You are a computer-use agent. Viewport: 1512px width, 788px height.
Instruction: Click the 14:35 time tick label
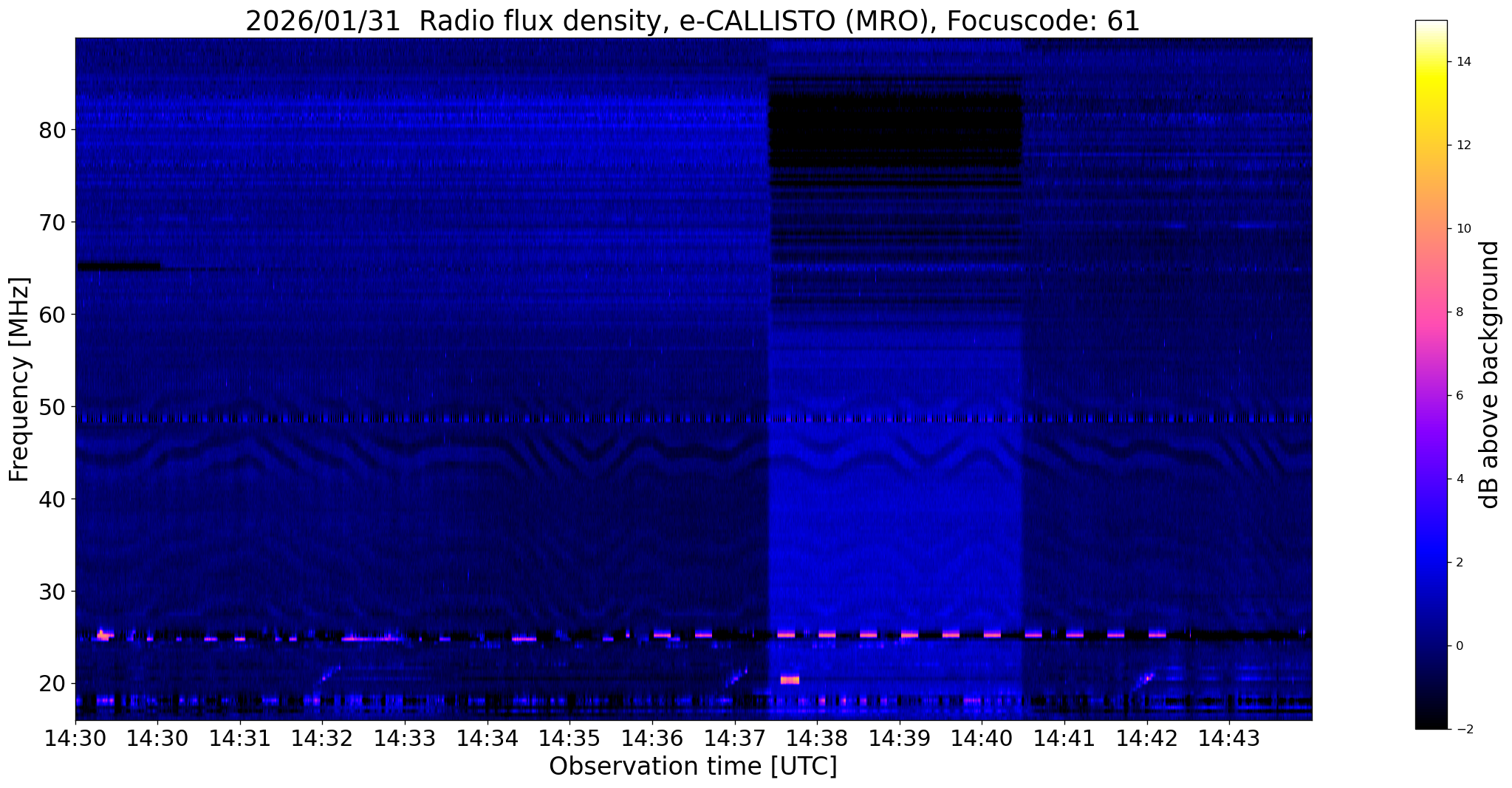[569, 738]
